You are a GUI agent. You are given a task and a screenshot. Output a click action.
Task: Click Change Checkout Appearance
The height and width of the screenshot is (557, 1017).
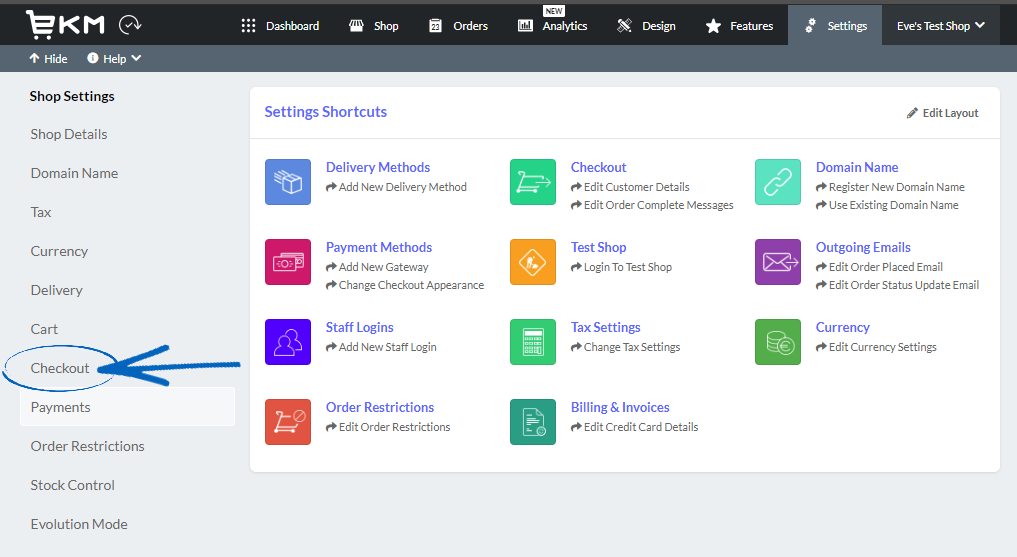click(405, 285)
